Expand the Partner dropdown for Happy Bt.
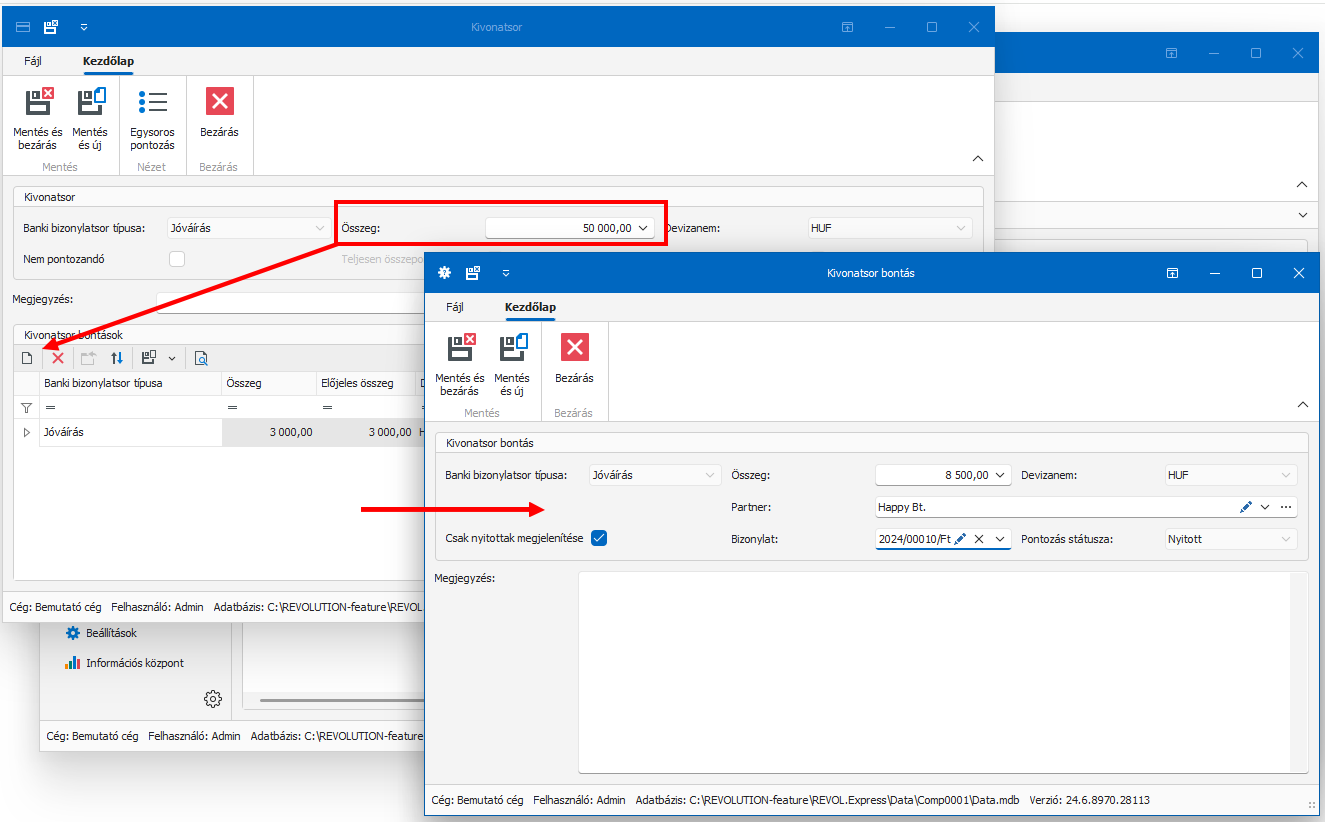 1265,507
